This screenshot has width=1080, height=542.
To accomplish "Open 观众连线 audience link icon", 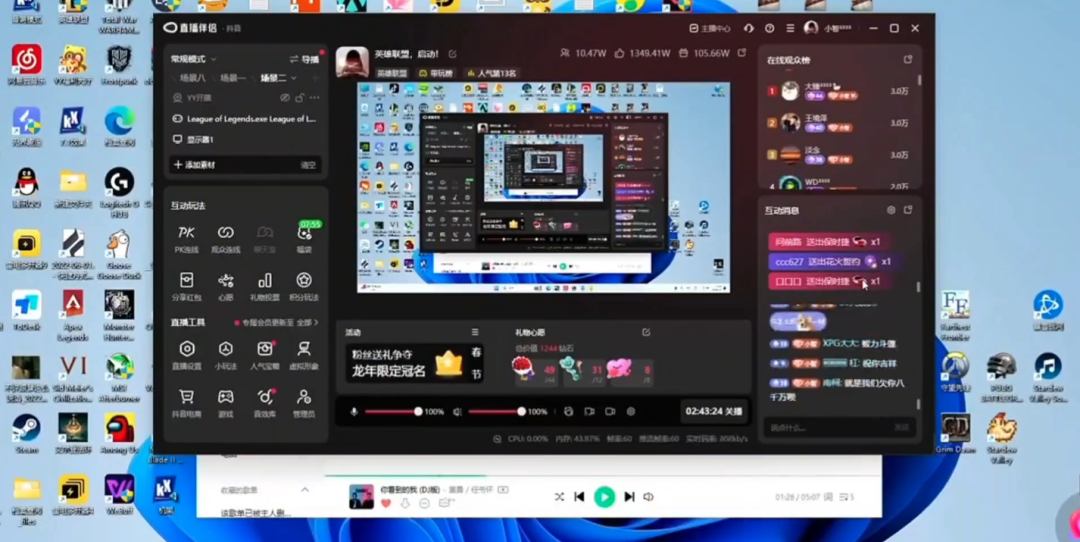I will 225,239.
